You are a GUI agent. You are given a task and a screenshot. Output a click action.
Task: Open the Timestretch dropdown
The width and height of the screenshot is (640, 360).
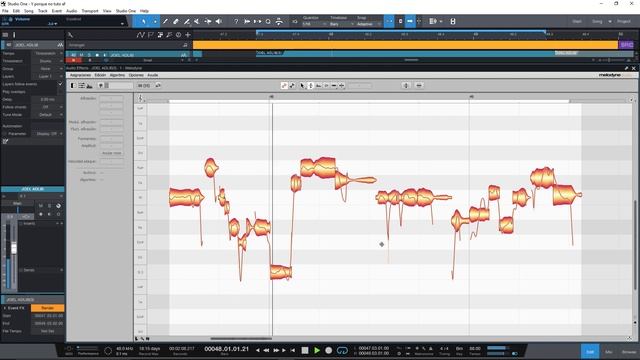click(x=48, y=61)
